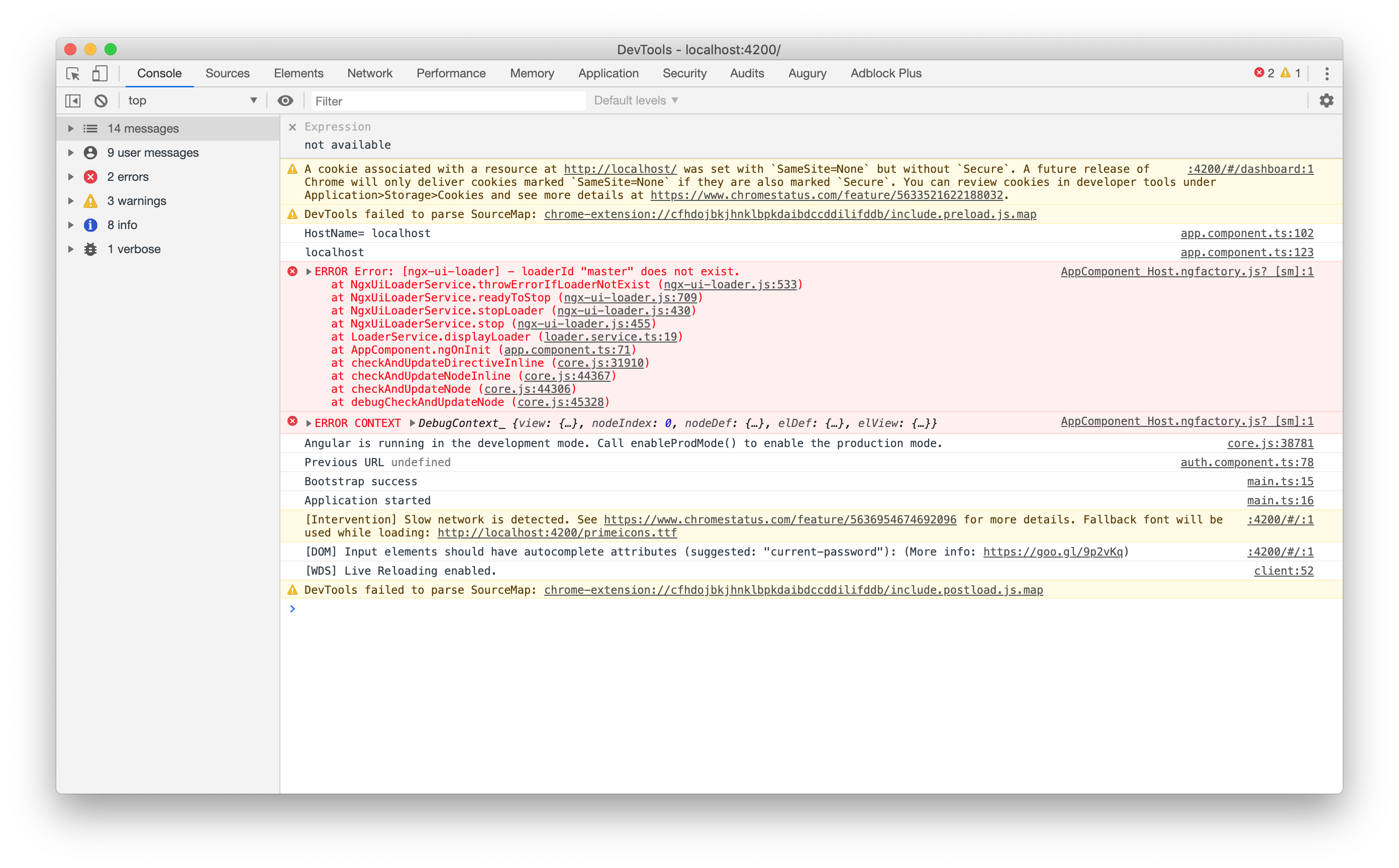Open the DevTools three-dot menu
The image size is (1399, 868).
pos(1327,73)
